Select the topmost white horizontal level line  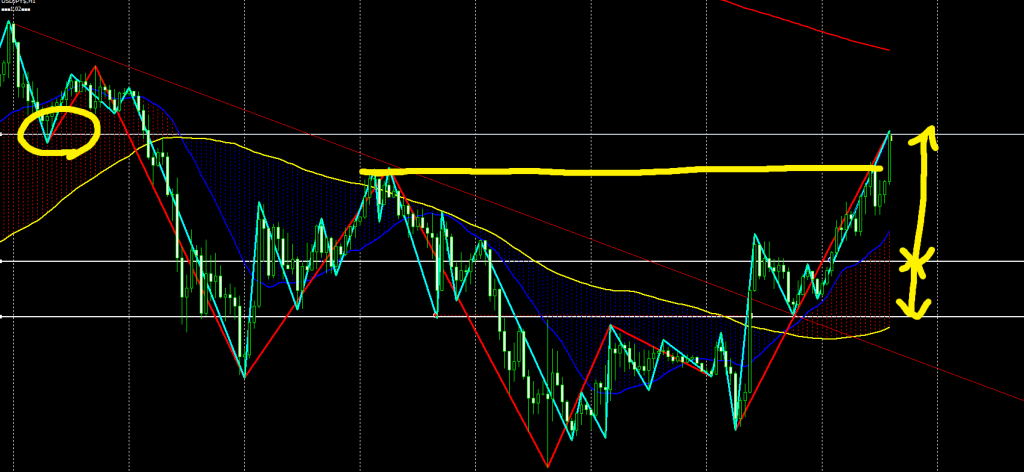pos(500,134)
